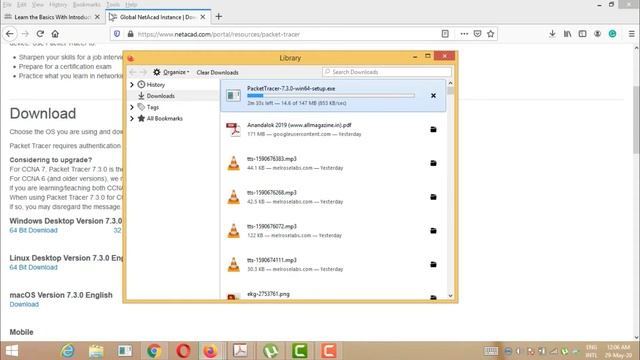Switch to Learn the Basics tab

51,17
